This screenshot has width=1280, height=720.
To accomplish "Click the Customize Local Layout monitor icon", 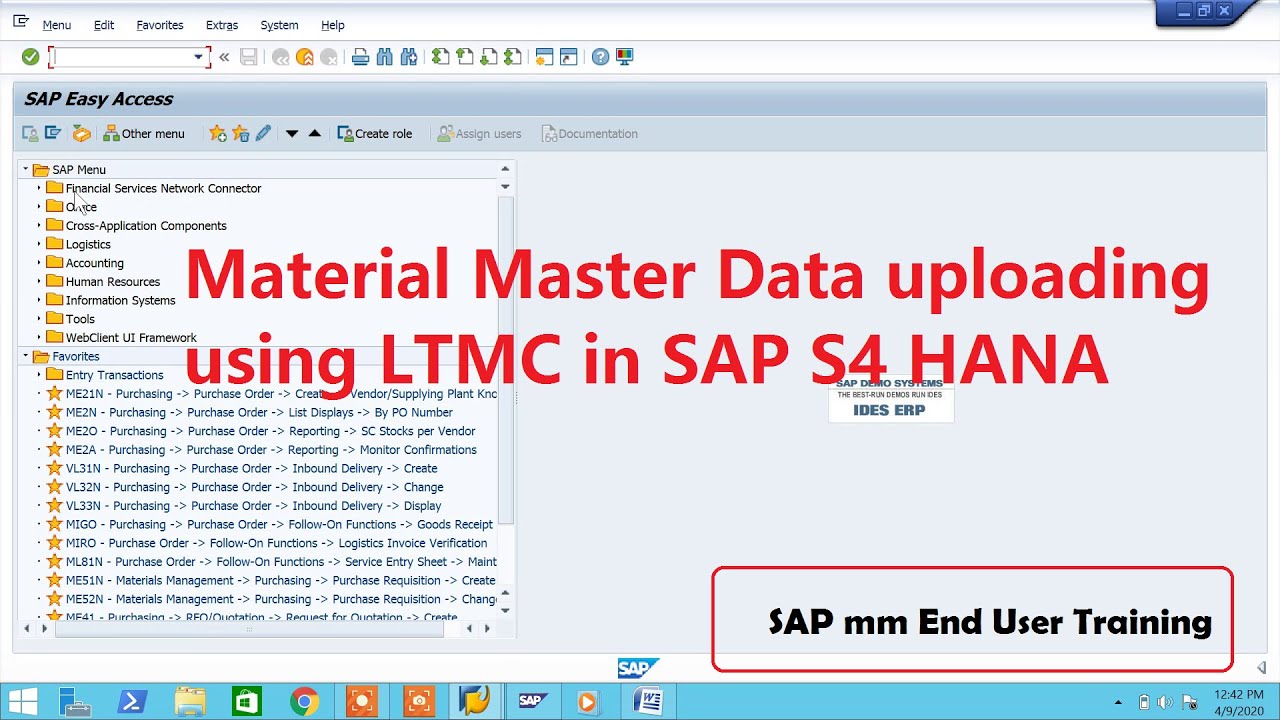I will pos(625,57).
